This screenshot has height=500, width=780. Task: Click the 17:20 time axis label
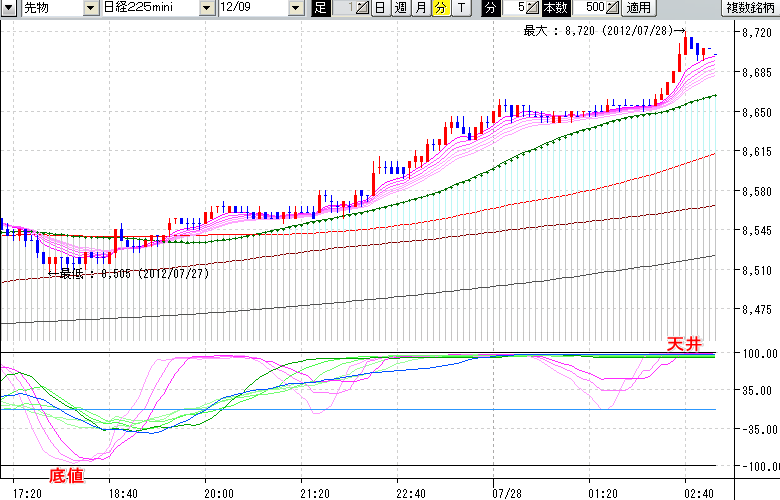[27, 494]
